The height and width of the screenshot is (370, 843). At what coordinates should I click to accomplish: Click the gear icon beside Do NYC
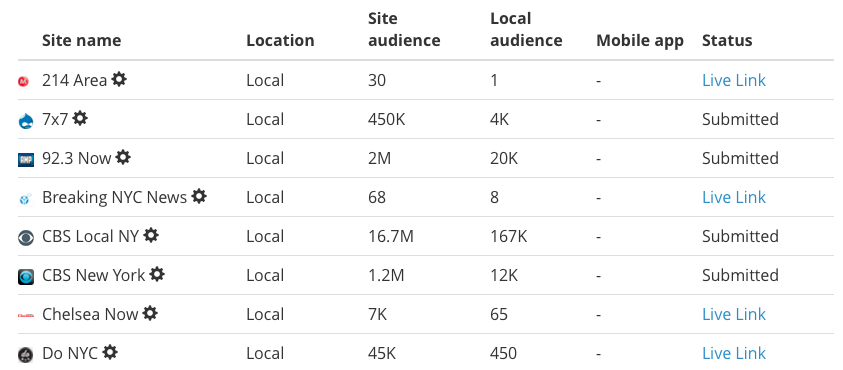click(110, 352)
